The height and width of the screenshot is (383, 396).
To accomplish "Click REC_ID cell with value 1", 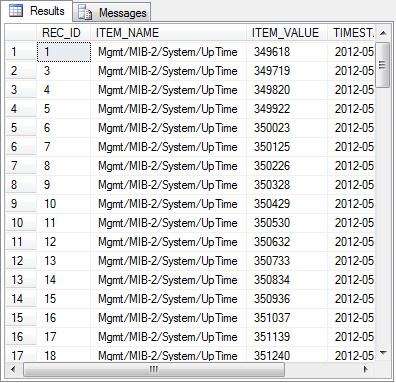I will click(x=64, y=52).
